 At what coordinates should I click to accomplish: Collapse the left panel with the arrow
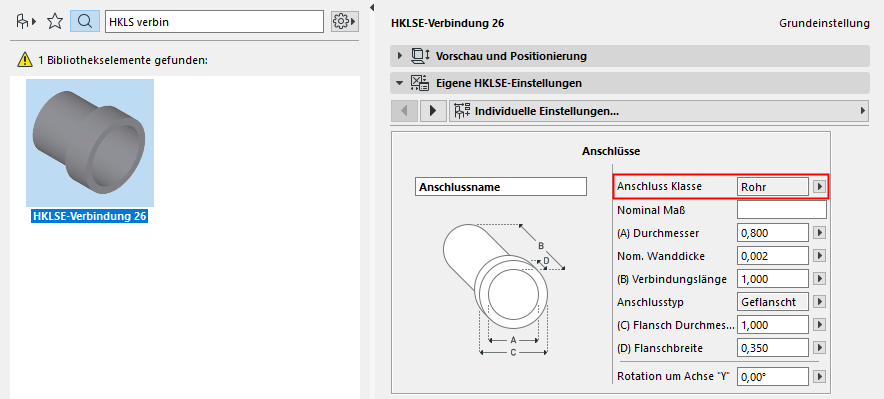(x=372, y=7)
